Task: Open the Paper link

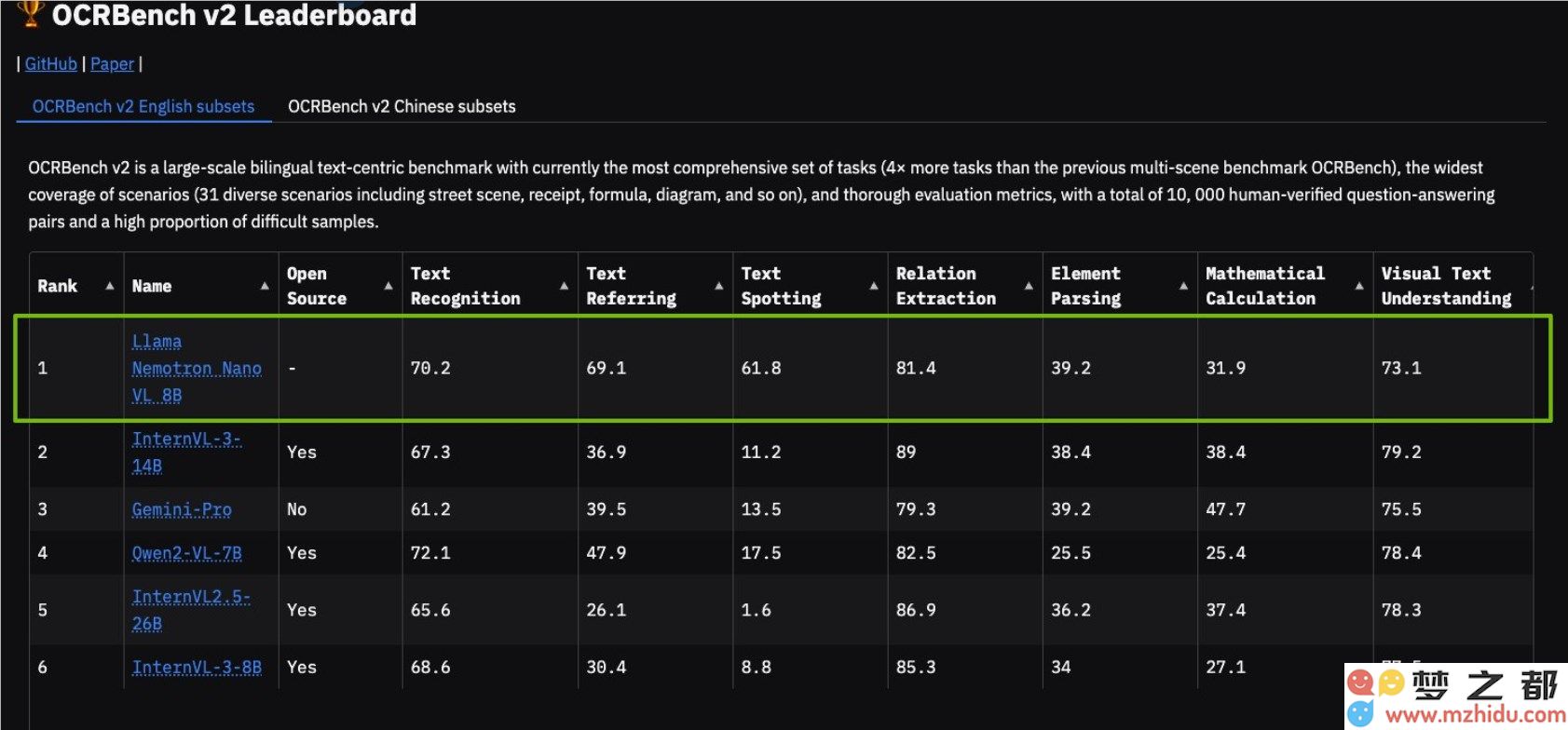Action: [113, 63]
